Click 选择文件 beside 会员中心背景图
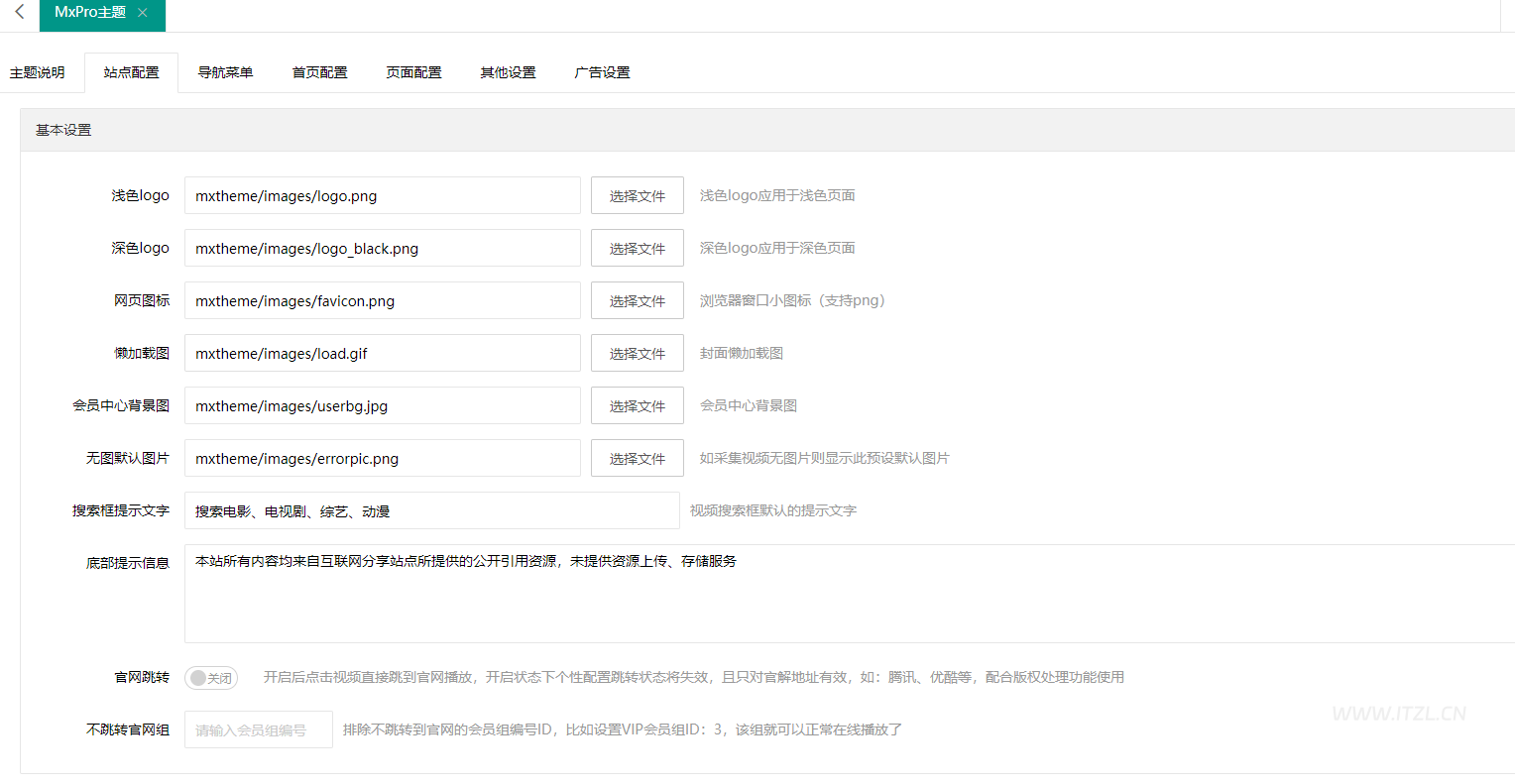Viewport: 1515px width, 784px height. (x=637, y=405)
